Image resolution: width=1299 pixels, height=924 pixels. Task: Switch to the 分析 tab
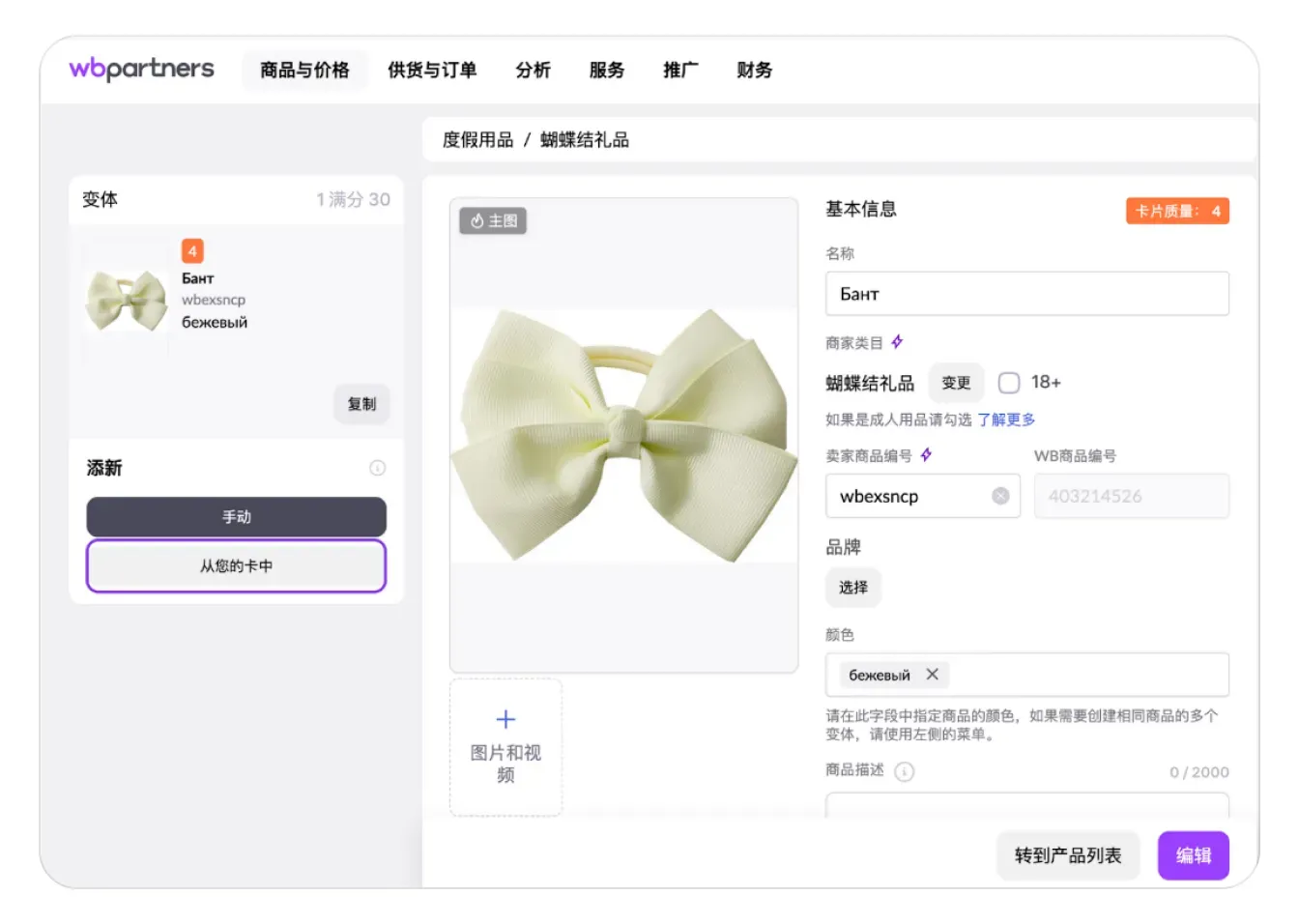tap(533, 70)
